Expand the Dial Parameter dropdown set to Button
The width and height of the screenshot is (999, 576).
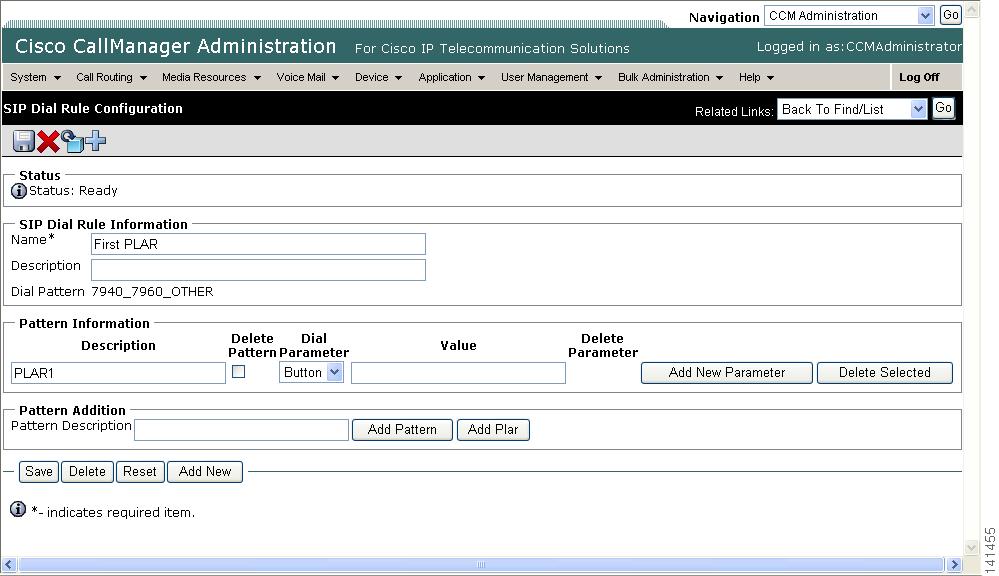[x=311, y=372]
